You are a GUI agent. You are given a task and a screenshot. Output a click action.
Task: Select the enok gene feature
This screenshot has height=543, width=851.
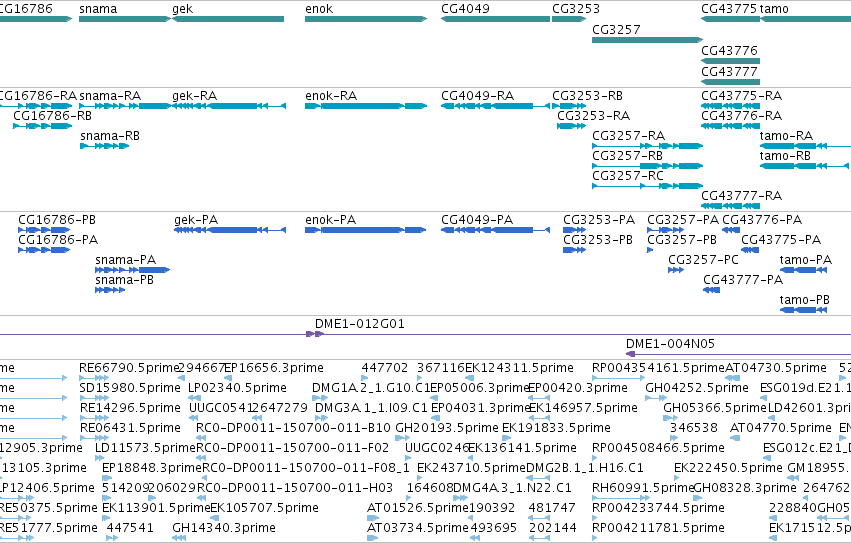tap(366, 19)
